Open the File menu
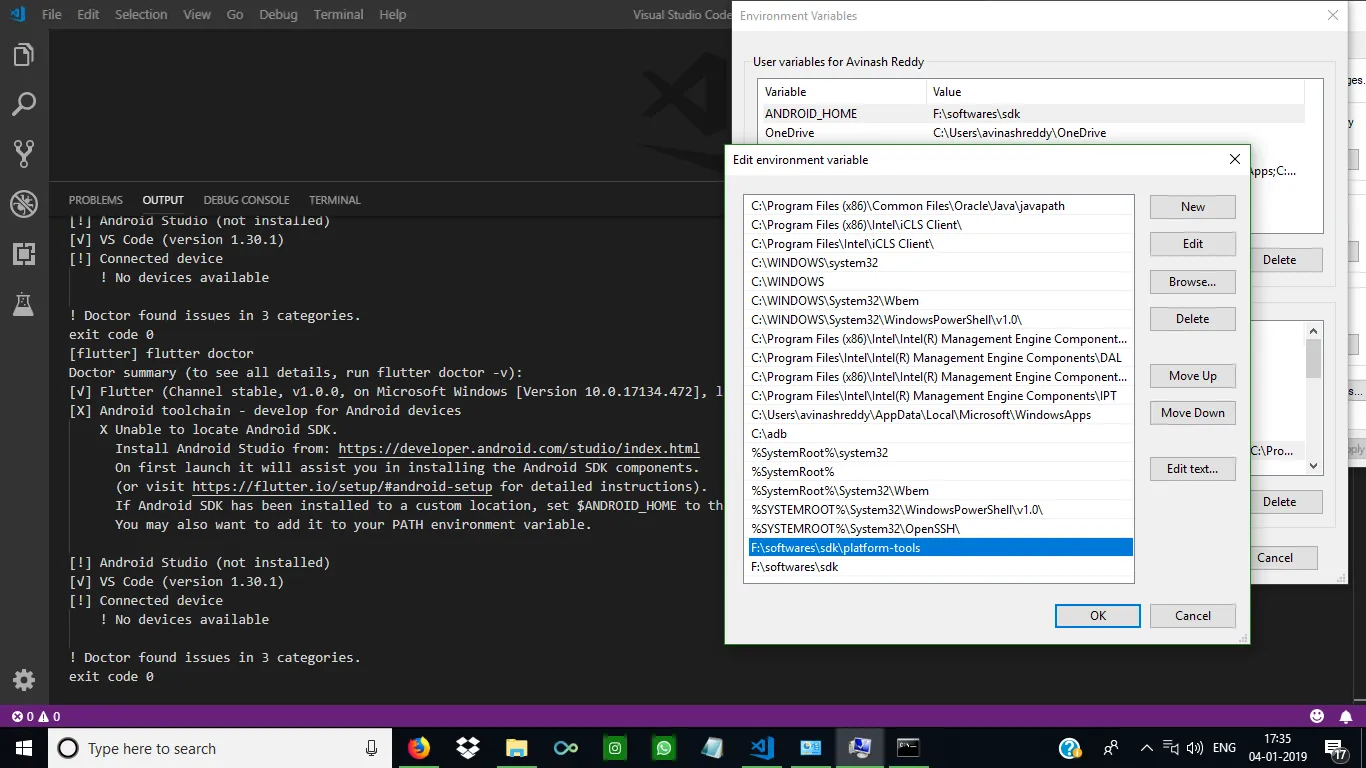 tap(52, 15)
